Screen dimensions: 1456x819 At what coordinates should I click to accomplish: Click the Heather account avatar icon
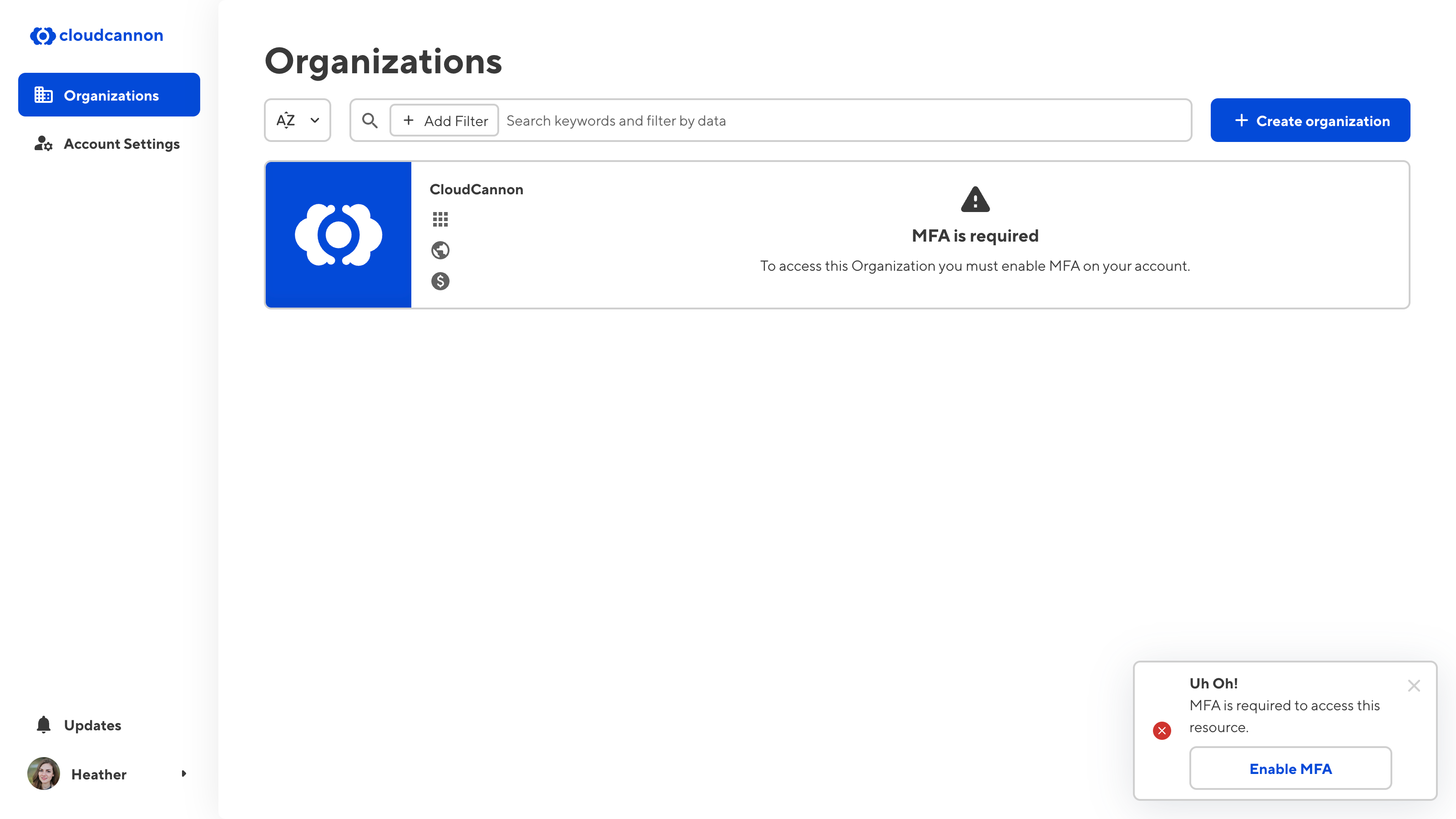pos(45,773)
